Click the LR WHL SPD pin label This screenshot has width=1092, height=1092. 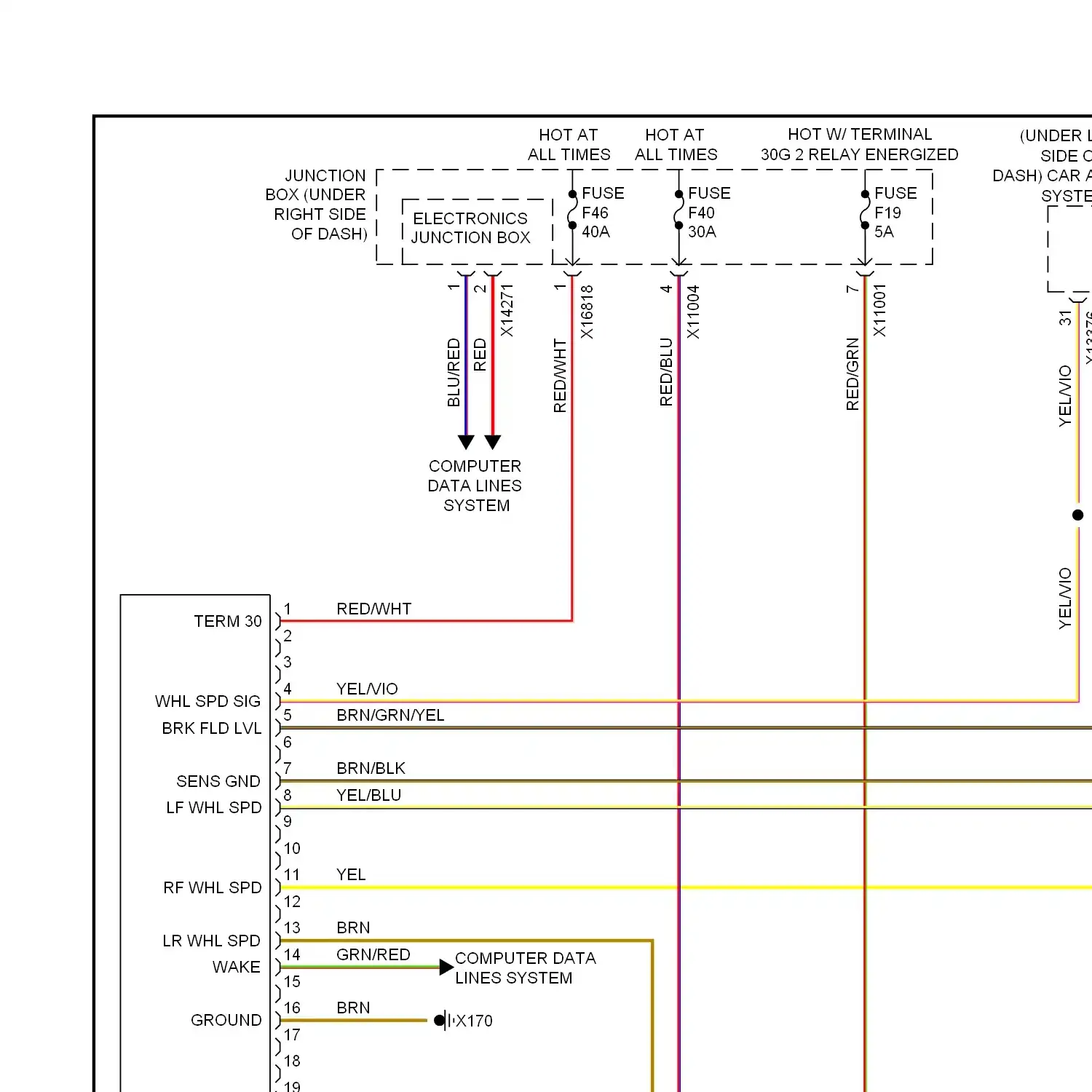[x=211, y=941]
